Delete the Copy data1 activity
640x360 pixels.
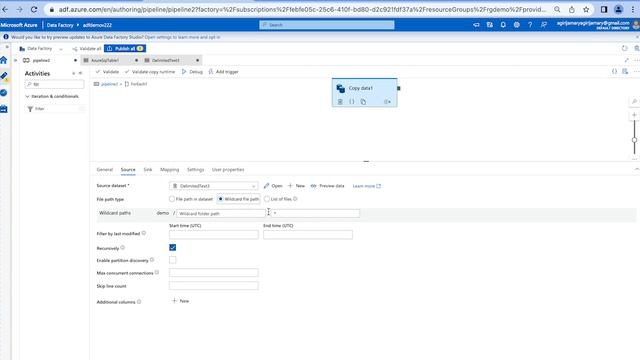tap(340, 102)
